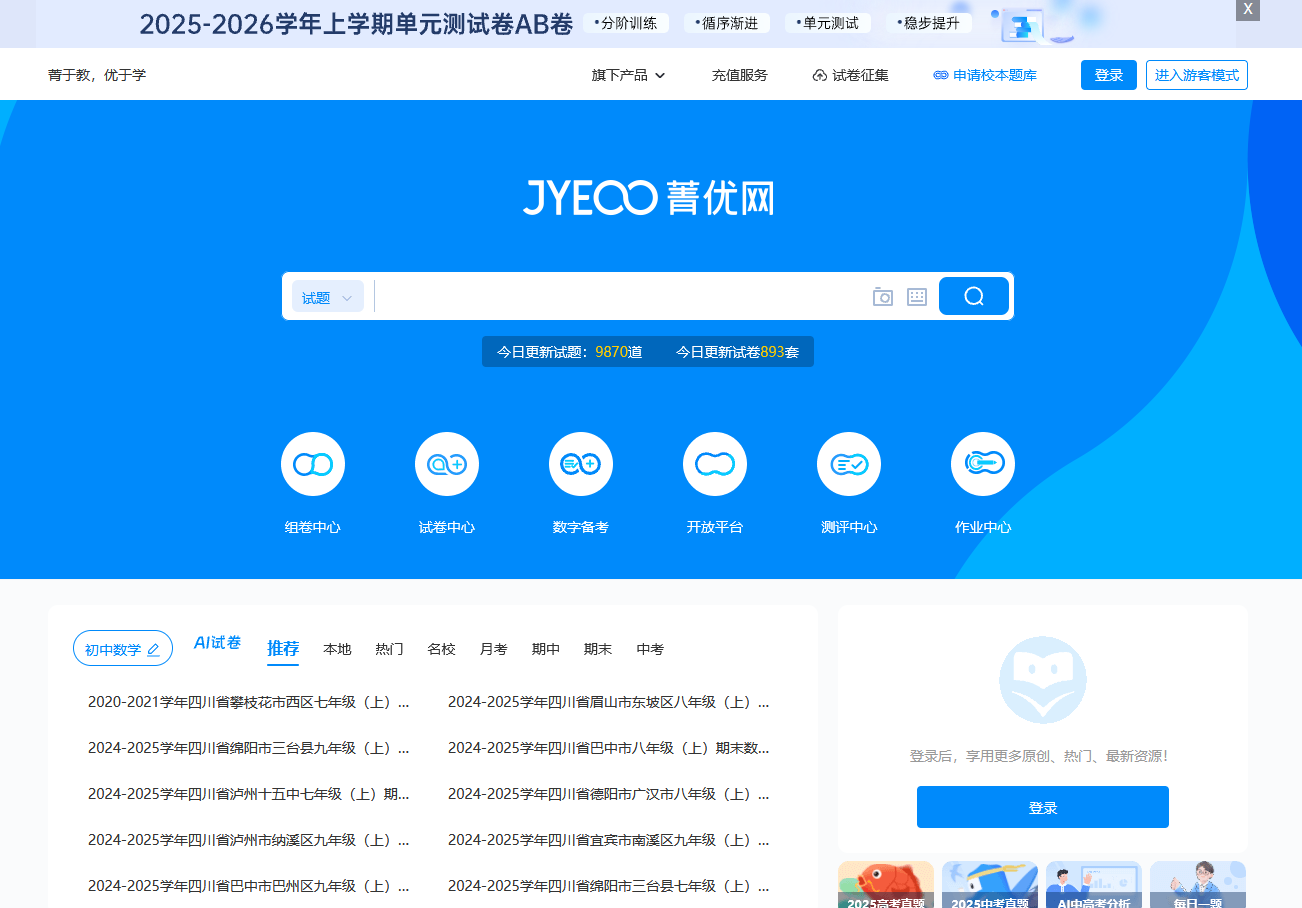Image resolution: width=1302 pixels, height=908 pixels.
Task: Click the wide 登录 button in the login card
Action: pyautogui.click(x=1043, y=807)
